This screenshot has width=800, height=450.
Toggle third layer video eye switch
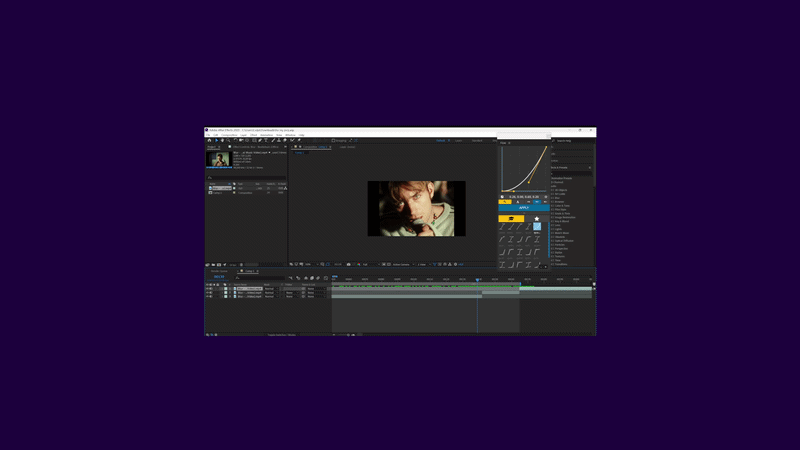[207, 296]
